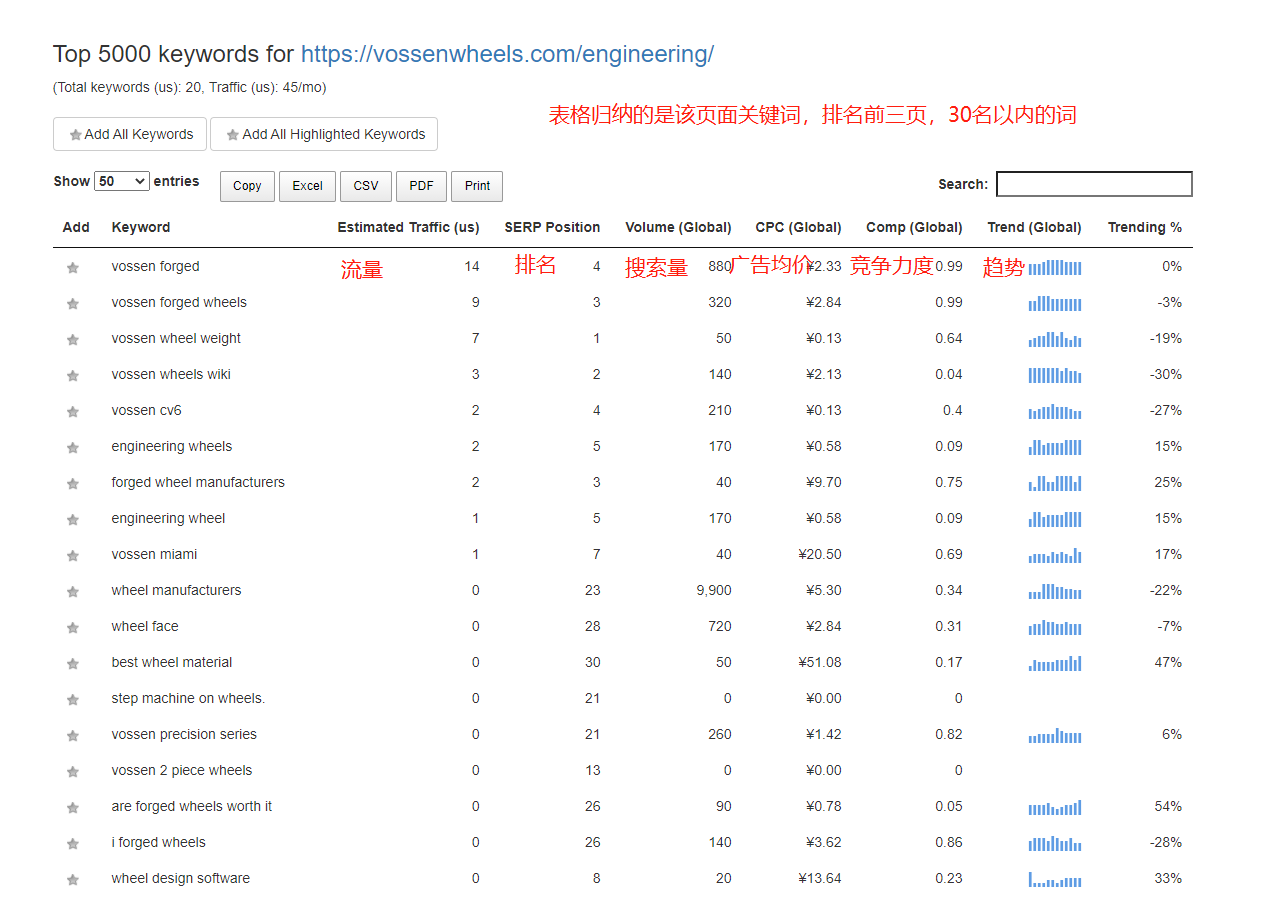
Task: Export table as CSV
Action: tap(366, 186)
